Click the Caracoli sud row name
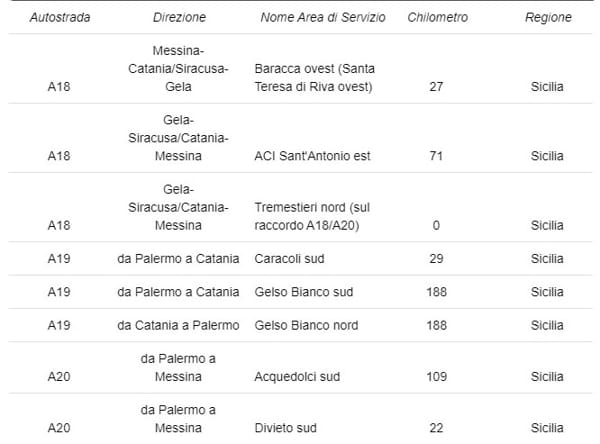This screenshot has height=444, width=600. [x=289, y=259]
